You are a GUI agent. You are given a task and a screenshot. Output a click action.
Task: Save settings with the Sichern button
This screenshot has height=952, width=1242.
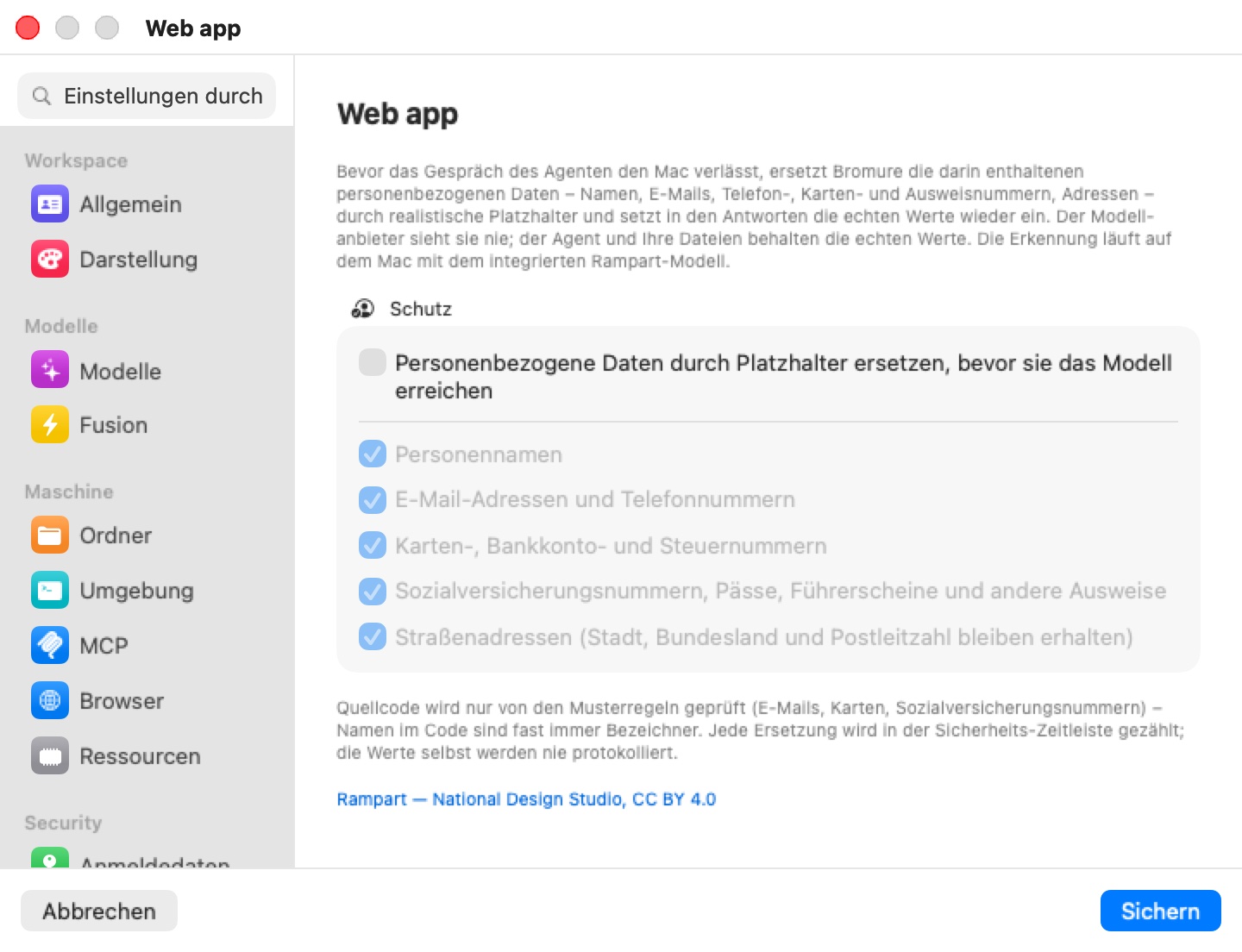pyautogui.click(x=1160, y=911)
